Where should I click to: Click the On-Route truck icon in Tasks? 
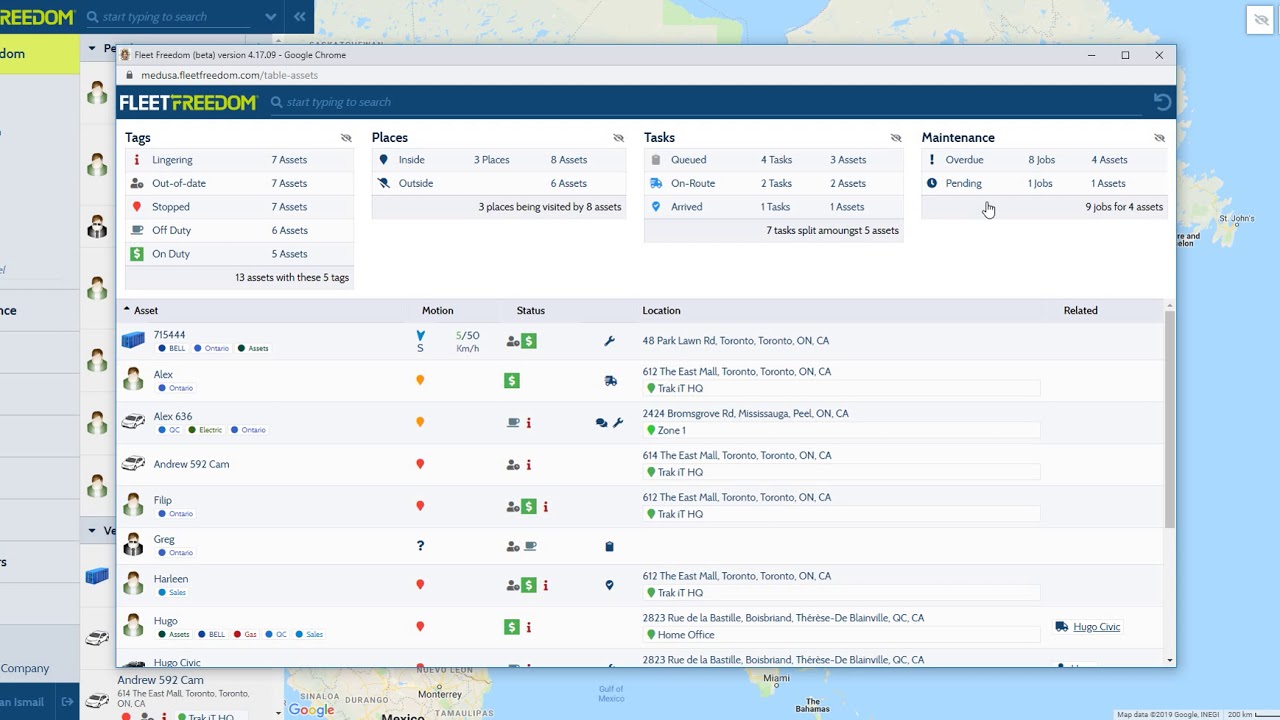656,184
